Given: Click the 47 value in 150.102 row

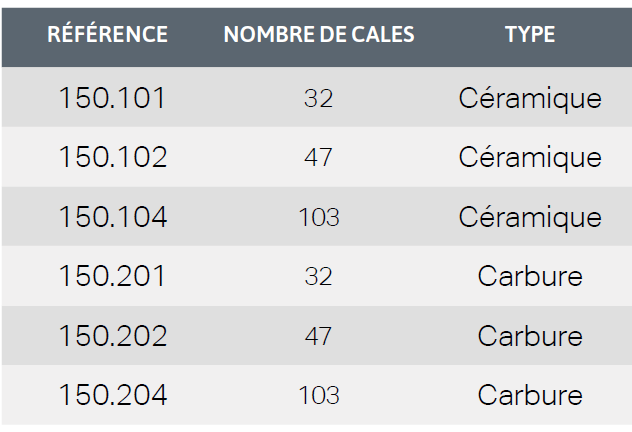Looking at the screenshot, I should (x=318, y=157).
